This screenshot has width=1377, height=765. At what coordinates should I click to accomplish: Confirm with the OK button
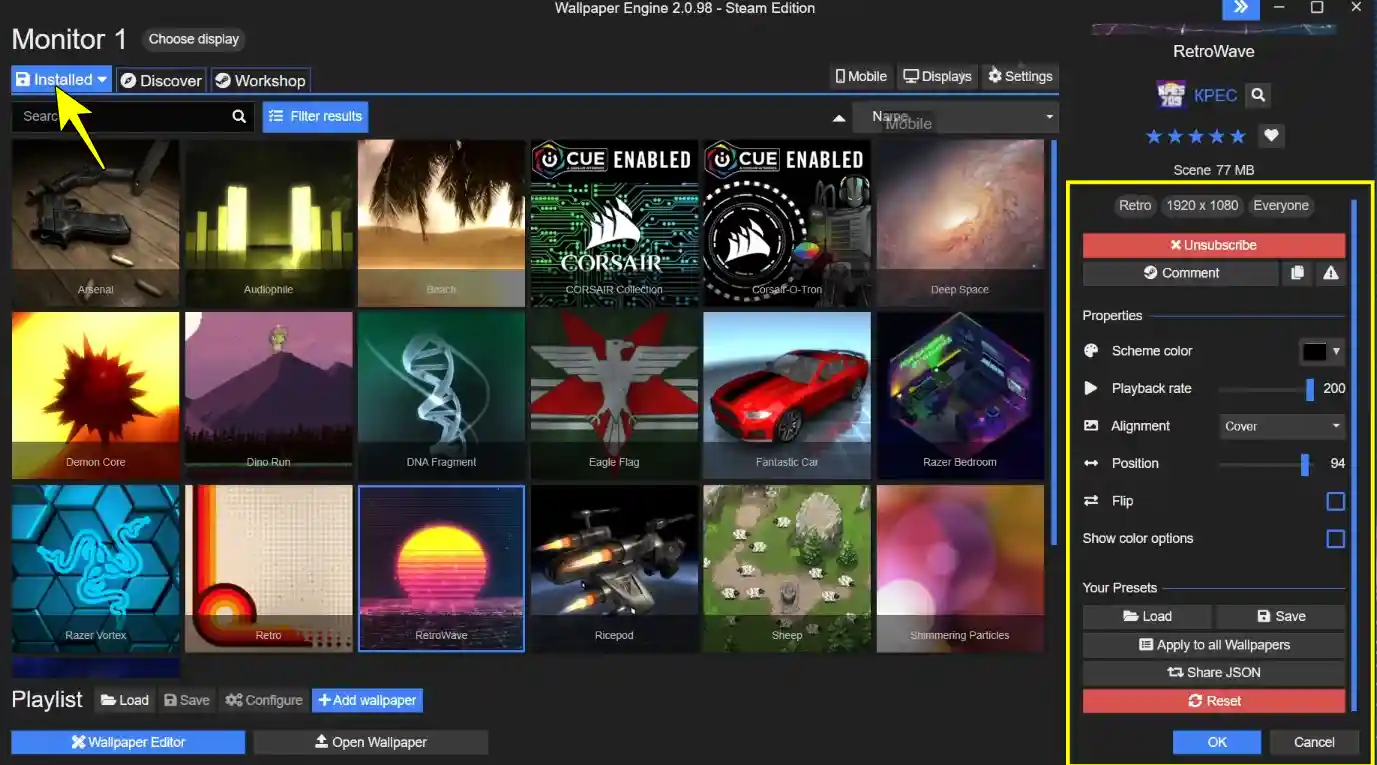[x=1217, y=742]
